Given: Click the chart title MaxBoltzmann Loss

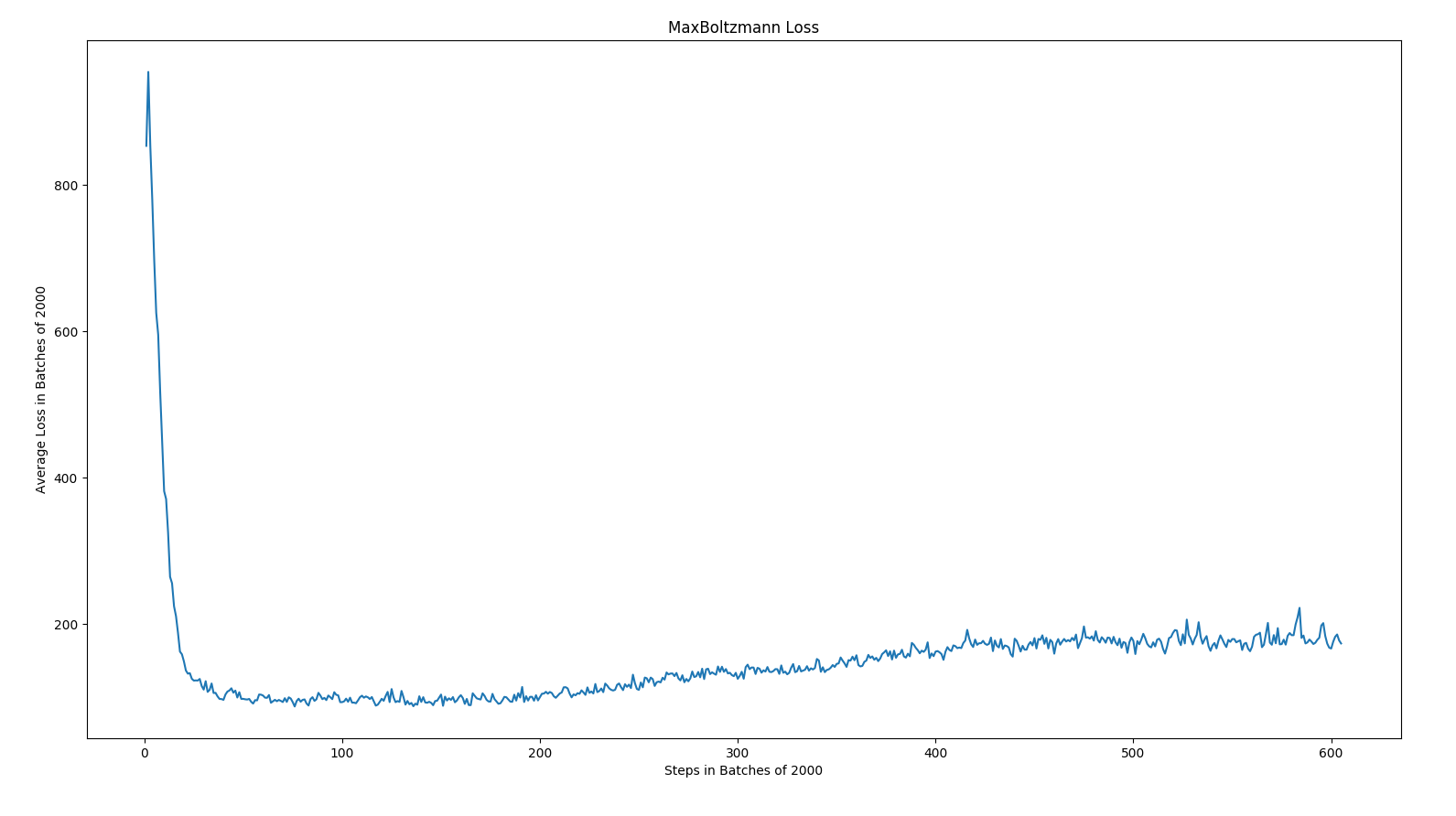Looking at the screenshot, I should coord(743,27).
